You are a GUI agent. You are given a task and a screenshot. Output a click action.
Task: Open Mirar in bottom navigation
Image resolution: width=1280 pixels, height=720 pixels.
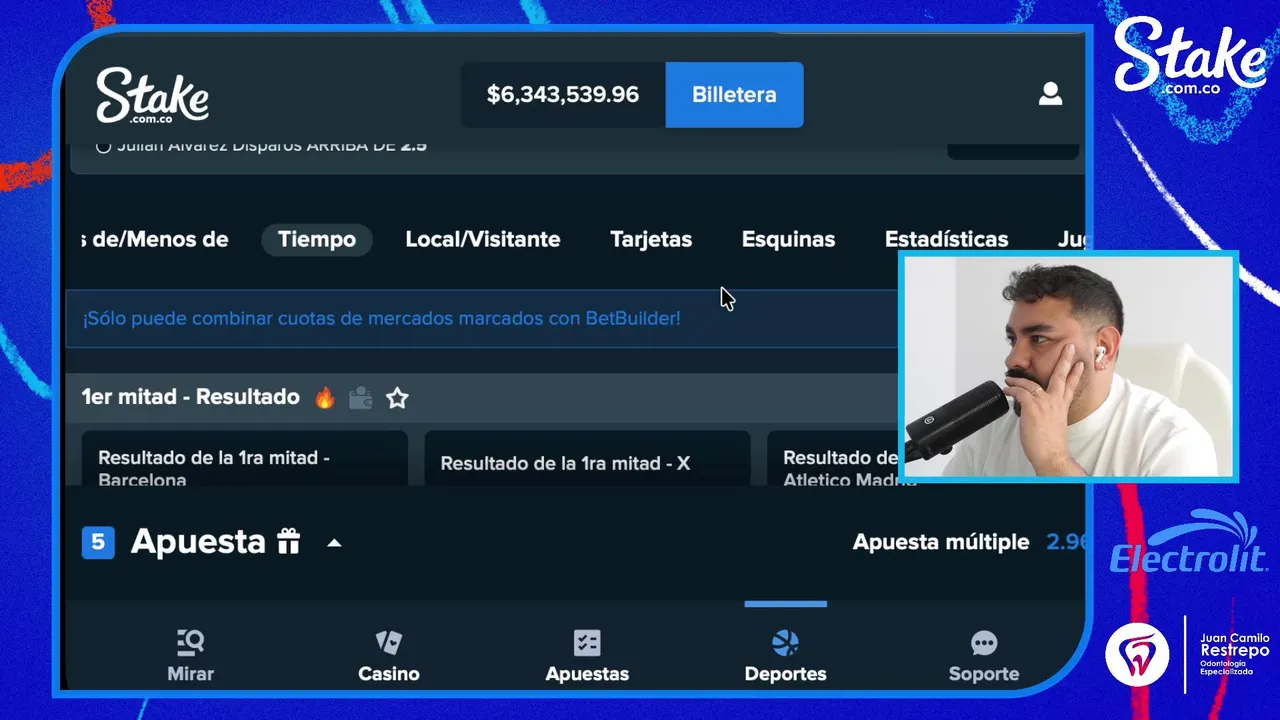[x=190, y=656]
